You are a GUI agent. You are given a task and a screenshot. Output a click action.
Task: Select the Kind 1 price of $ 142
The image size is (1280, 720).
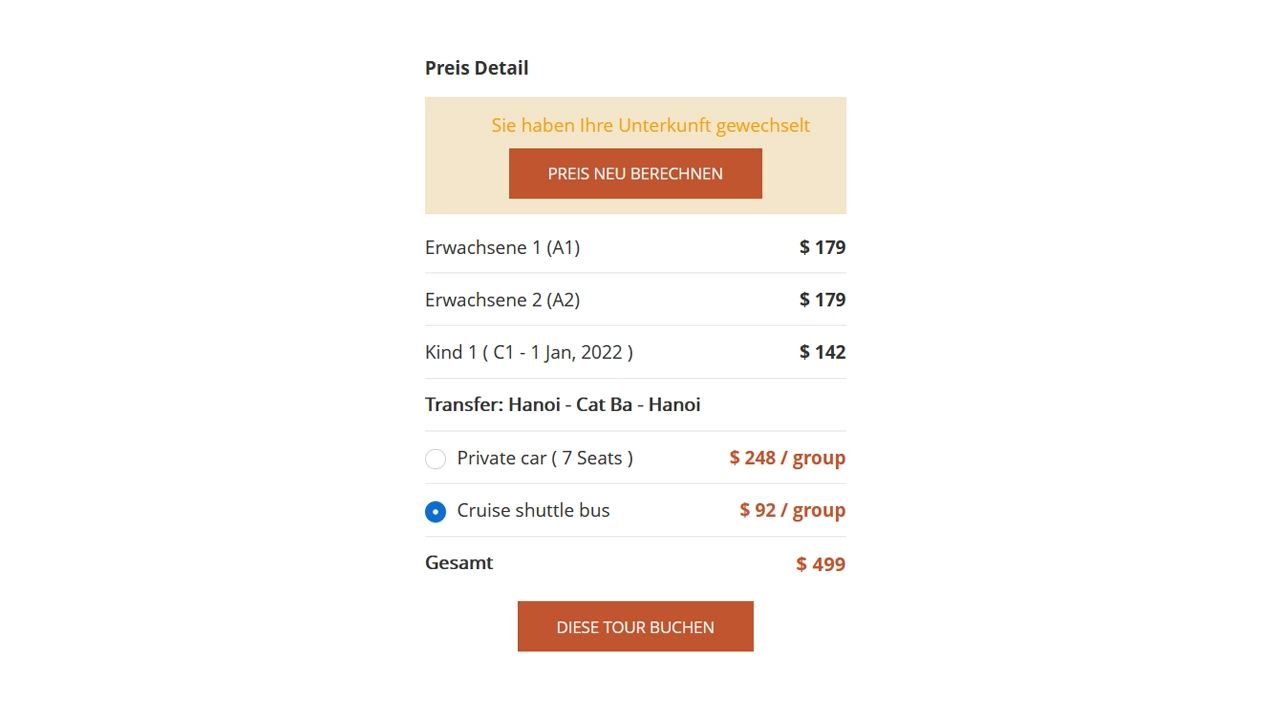822,352
